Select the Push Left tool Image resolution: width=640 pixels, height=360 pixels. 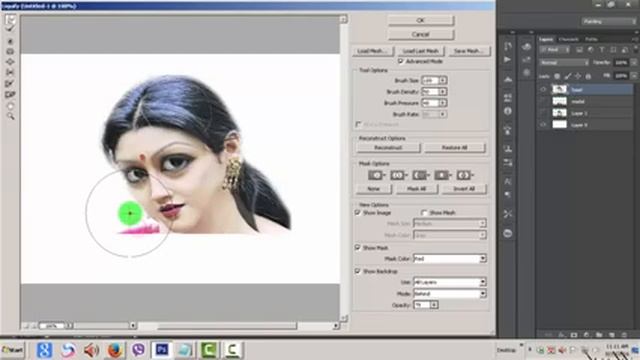coord(10,73)
